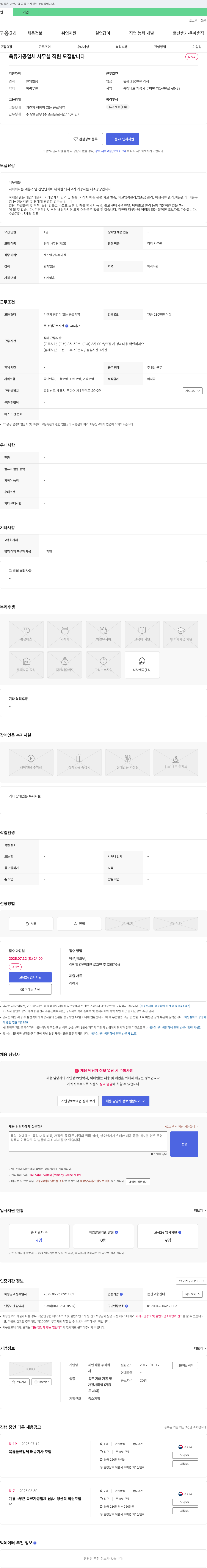
Task: Click the company LOGO thumbnail
Action: pos(30,1369)
